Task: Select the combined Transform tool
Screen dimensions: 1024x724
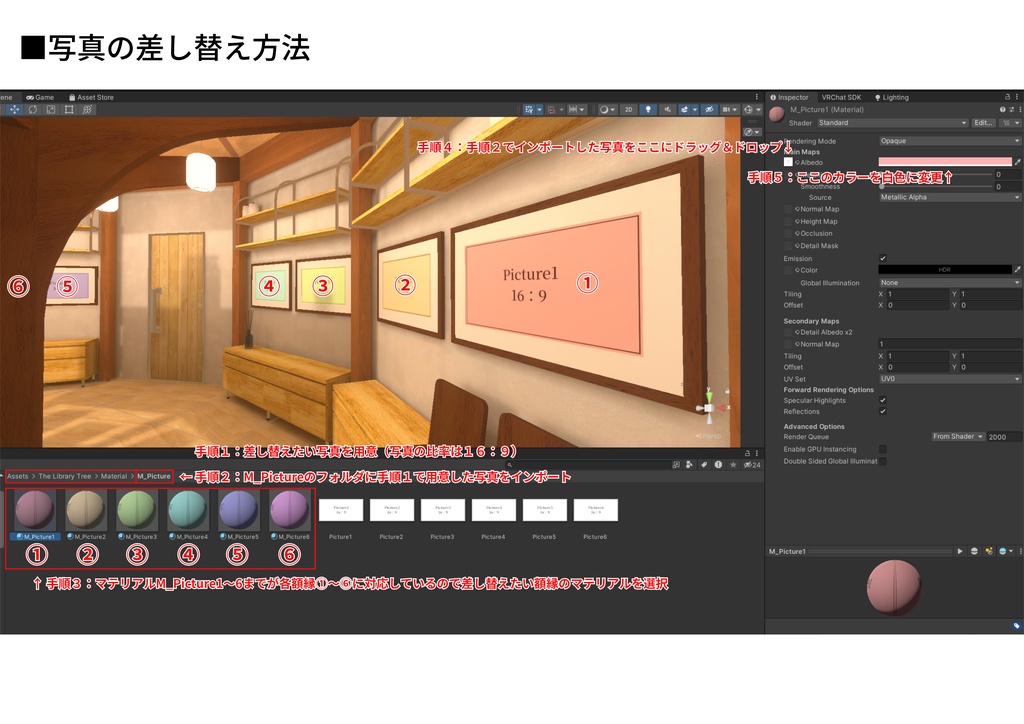Action: (x=88, y=110)
